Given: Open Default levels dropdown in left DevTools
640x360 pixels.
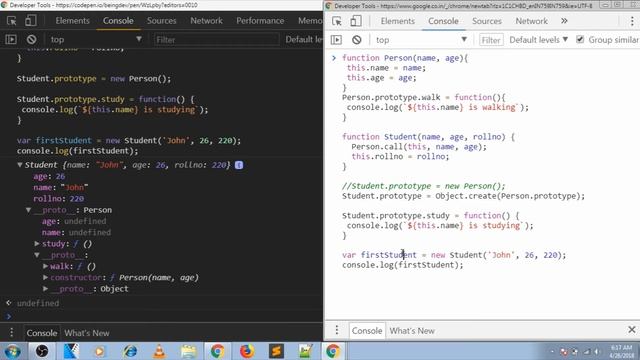Looking at the screenshot, I should tap(304, 40).
